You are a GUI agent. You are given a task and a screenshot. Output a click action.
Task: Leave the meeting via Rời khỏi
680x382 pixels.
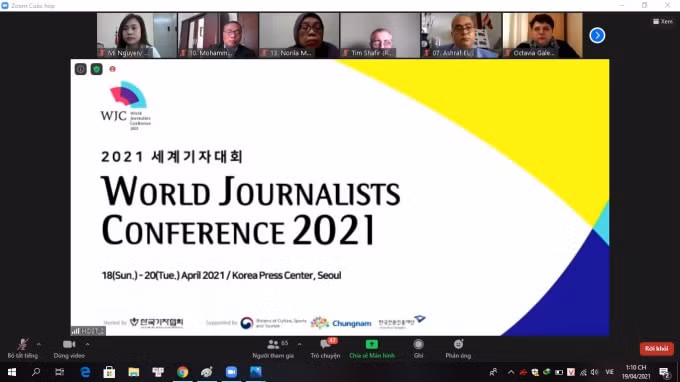[656, 349]
